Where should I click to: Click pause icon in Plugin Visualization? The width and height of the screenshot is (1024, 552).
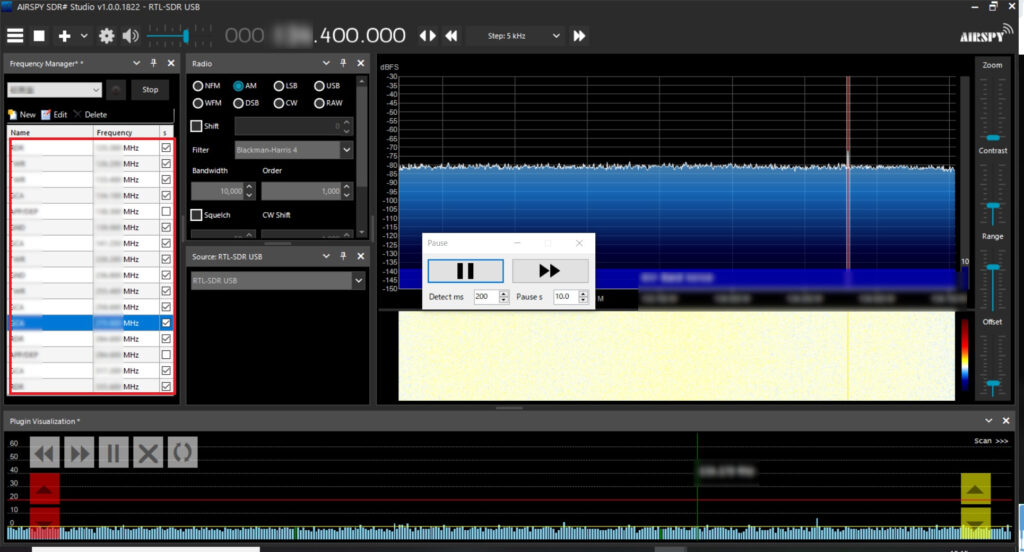coord(114,453)
